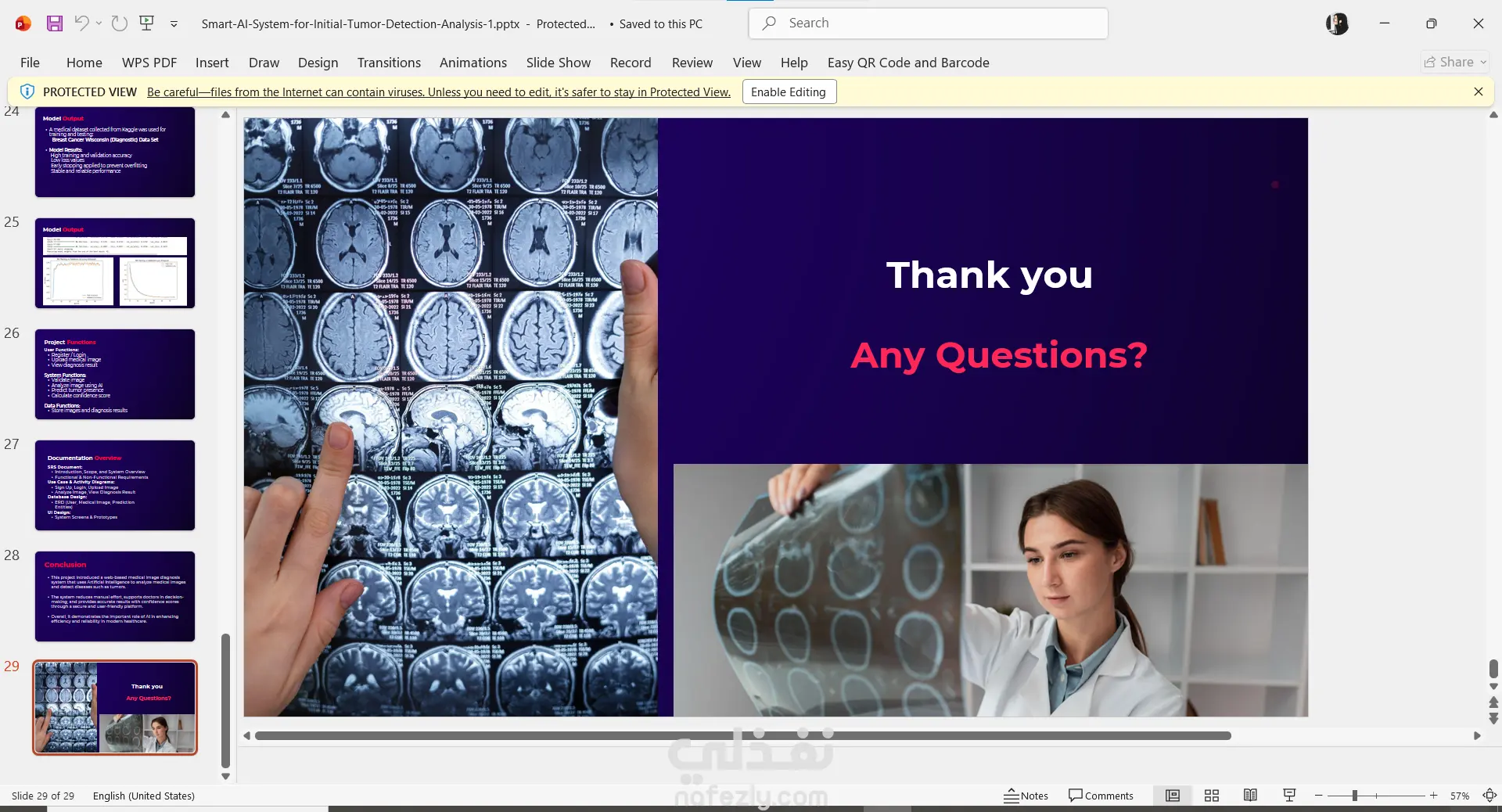Screen dimensions: 1502x812
Task: Click the zoom slider handle
Action: click(1354, 796)
